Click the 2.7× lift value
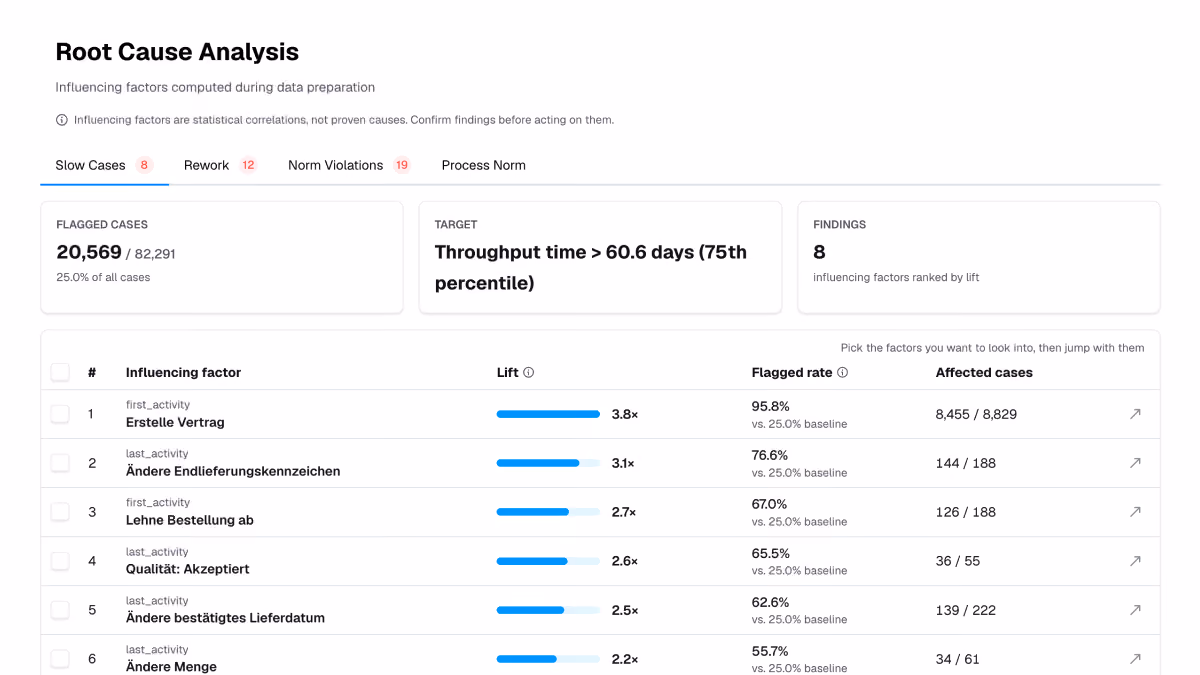 (x=624, y=512)
